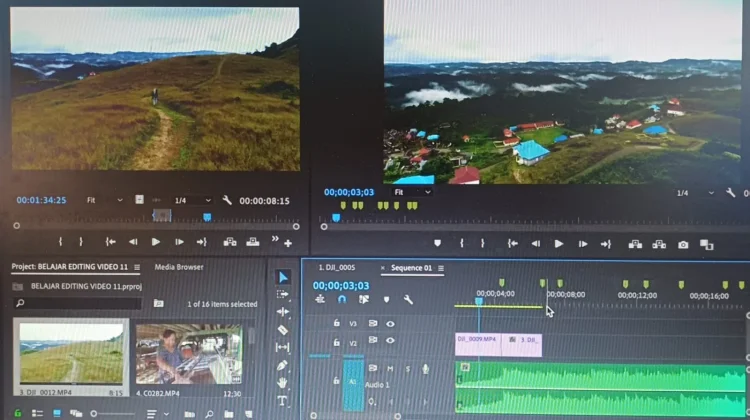750x420 pixels.
Task: Toggle V2 track lock
Action: click(337, 343)
